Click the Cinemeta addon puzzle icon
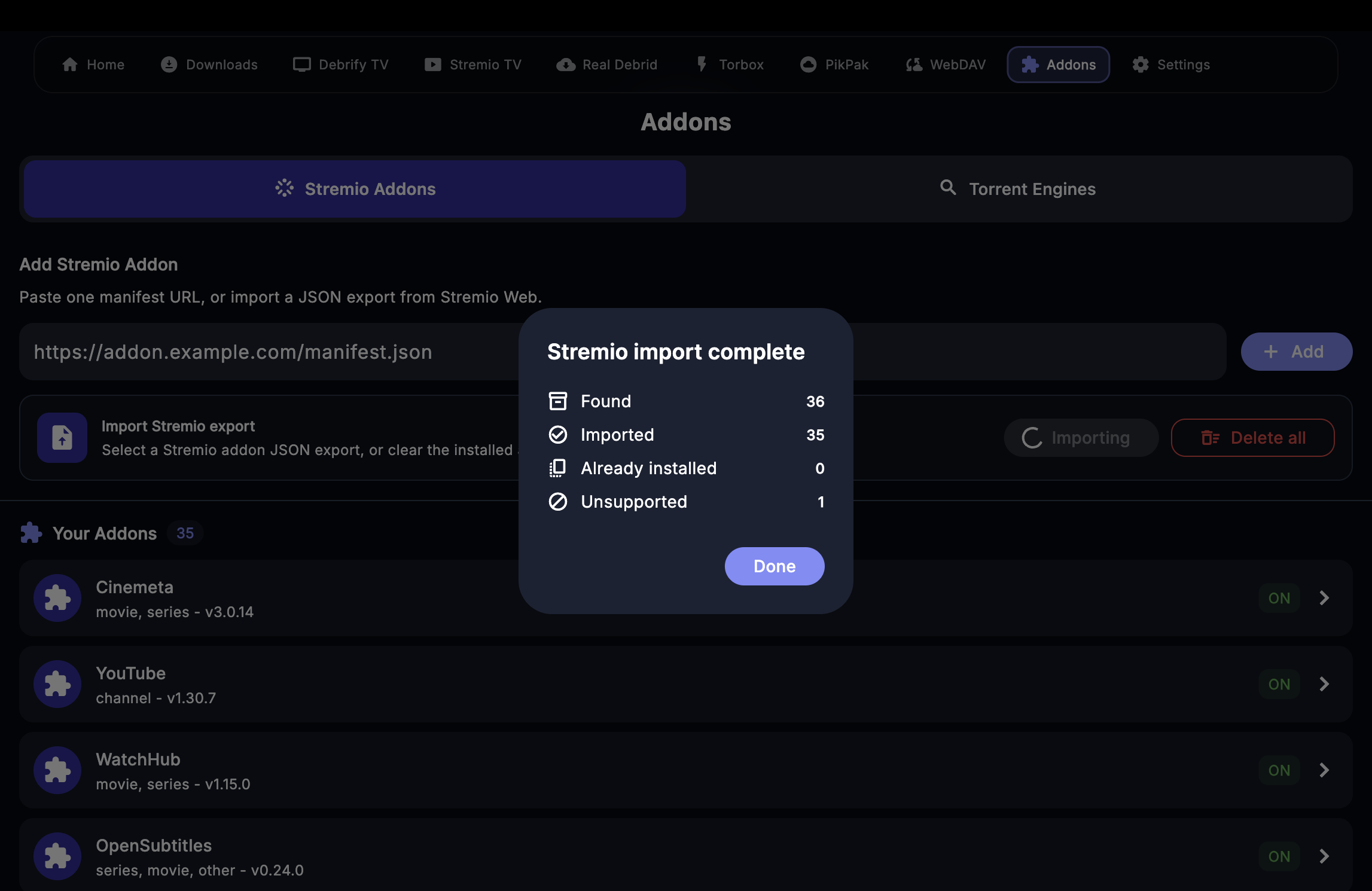Viewport: 1372px width, 891px height. [x=57, y=598]
